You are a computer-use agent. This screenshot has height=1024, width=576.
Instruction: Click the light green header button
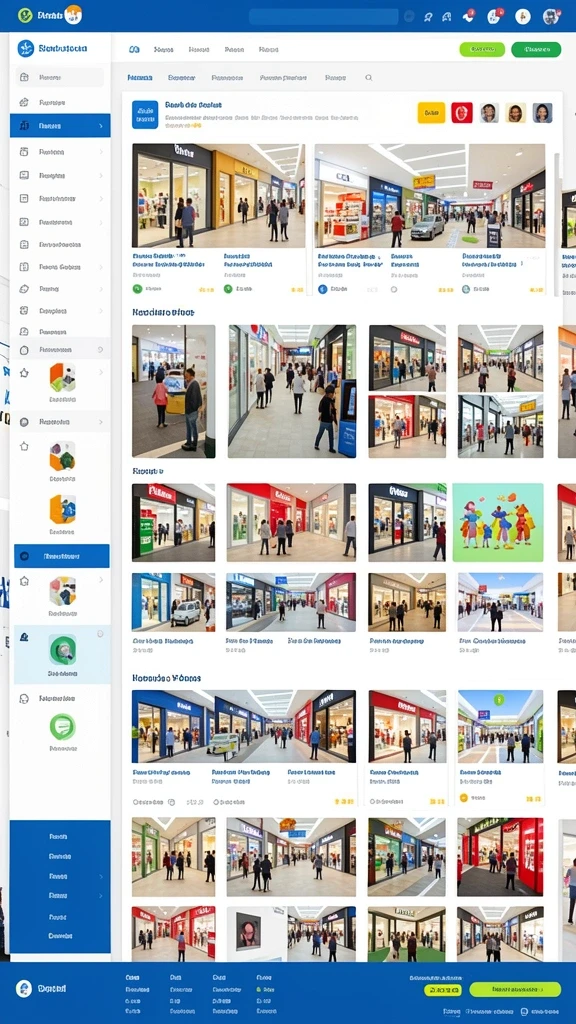coord(482,49)
